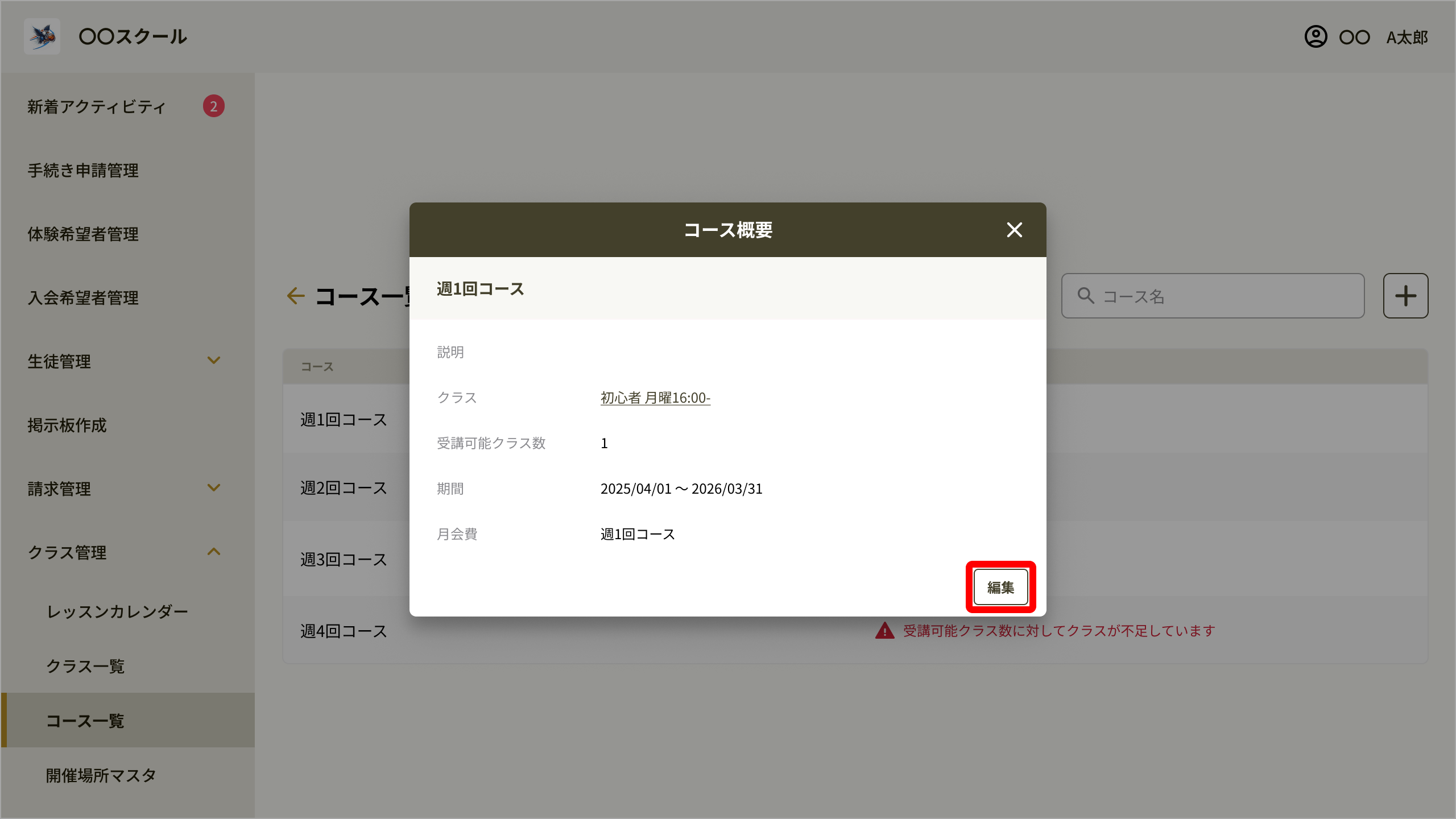Click the コース column header

(x=317, y=367)
